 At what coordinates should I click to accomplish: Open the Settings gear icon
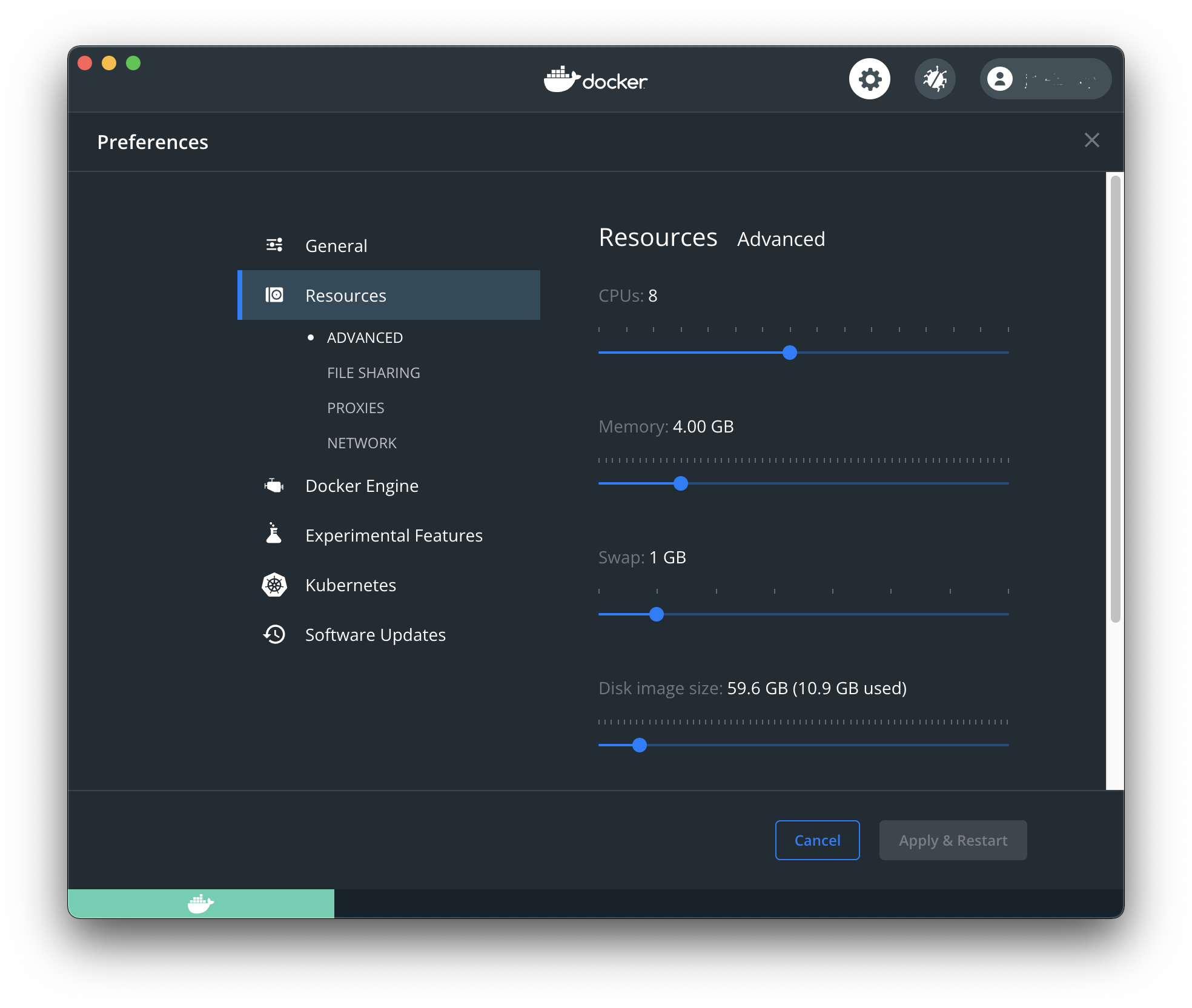[870, 79]
